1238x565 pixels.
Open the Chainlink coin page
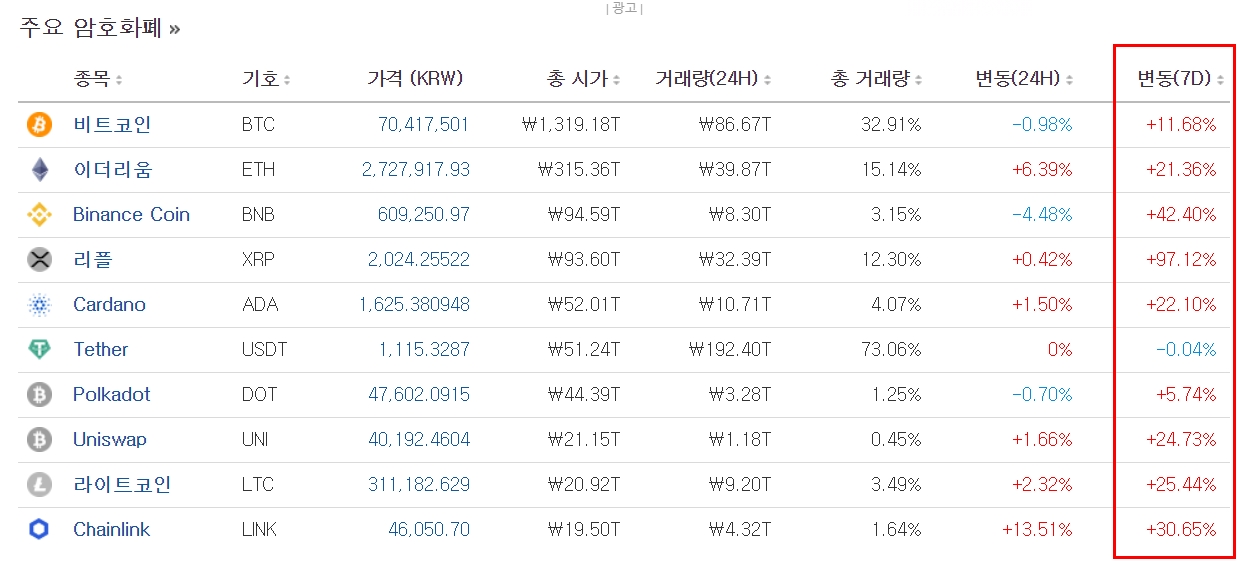(111, 530)
